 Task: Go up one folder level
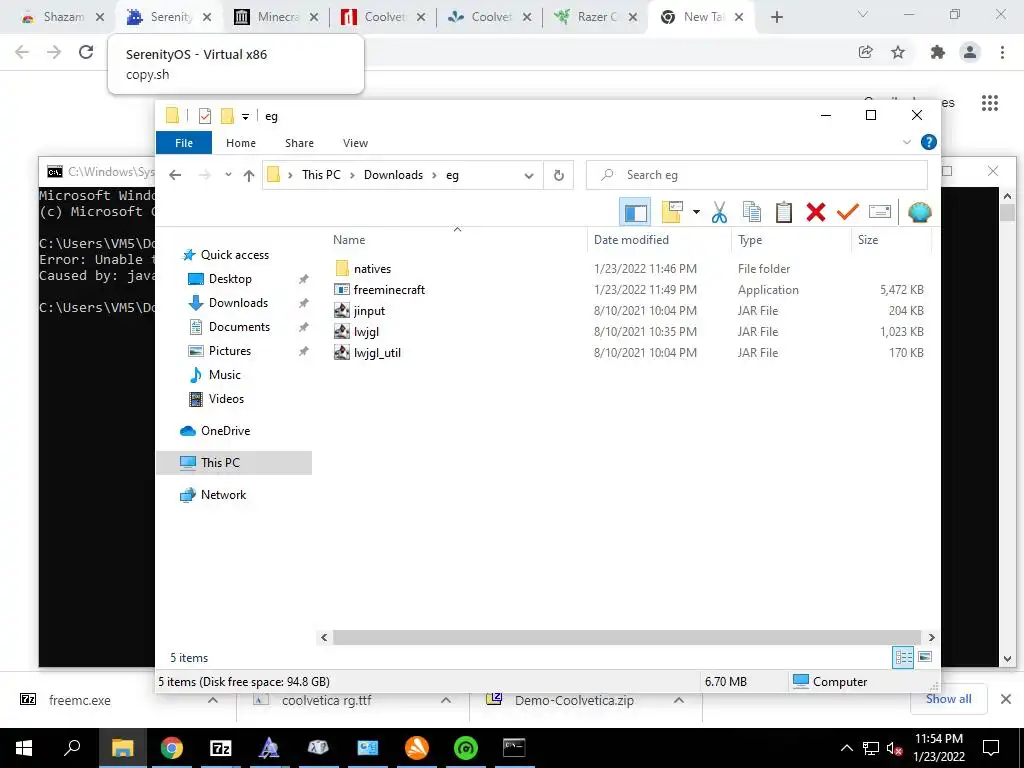tap(249, 175)
